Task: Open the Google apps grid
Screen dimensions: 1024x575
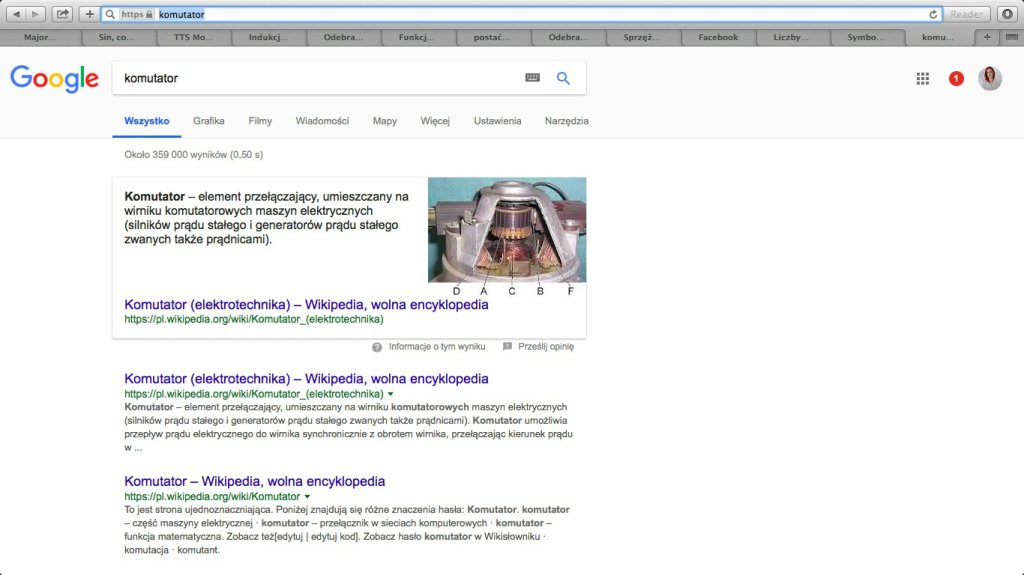Action: pyautogui.click(x=922, y=79)
